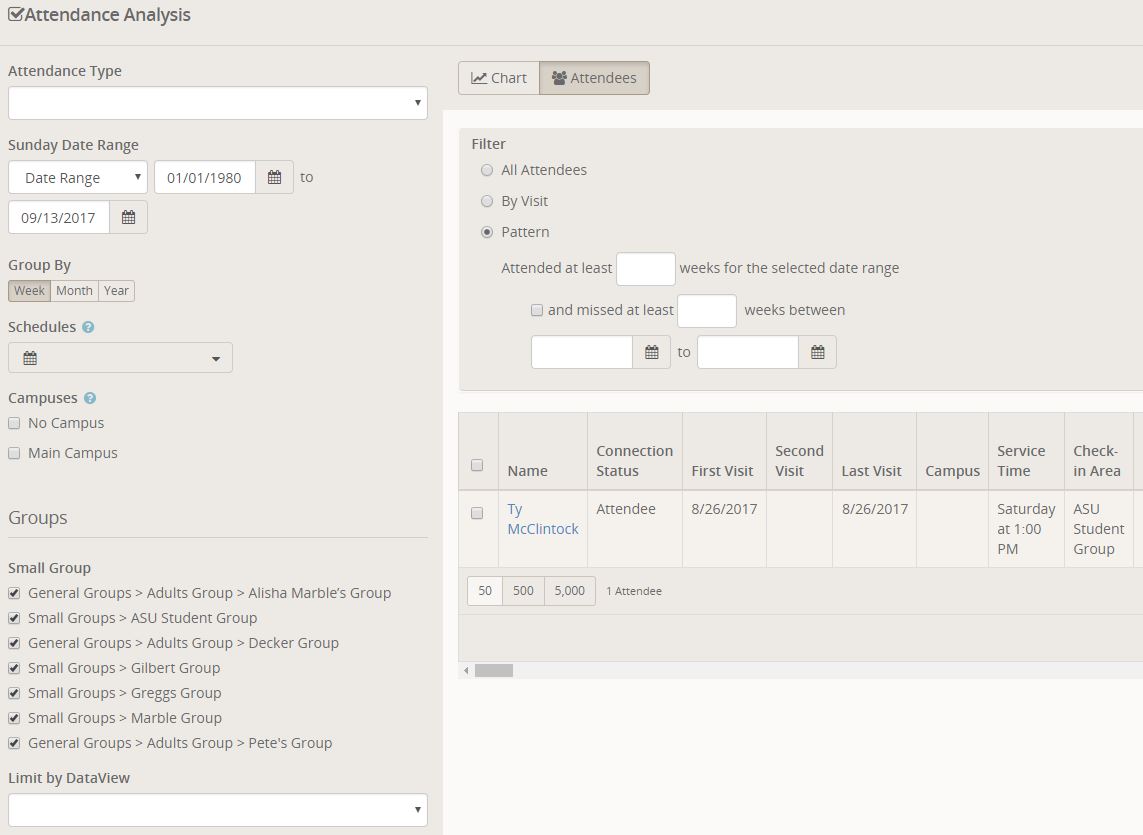Select the By Visit filter option
Screen dimensions: 1143x835
tap(487, 201)
